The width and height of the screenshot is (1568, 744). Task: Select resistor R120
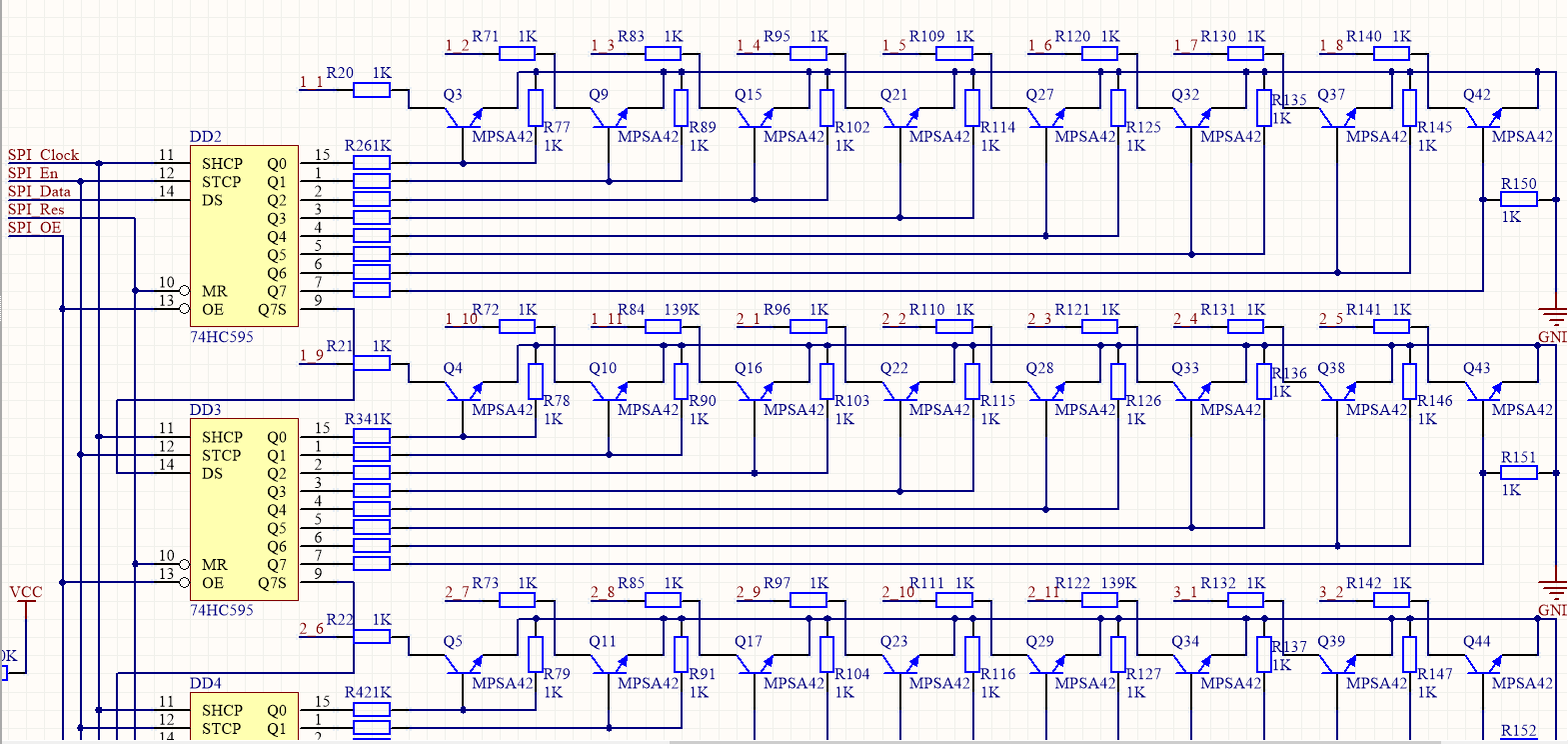(x=1100, y=53)
